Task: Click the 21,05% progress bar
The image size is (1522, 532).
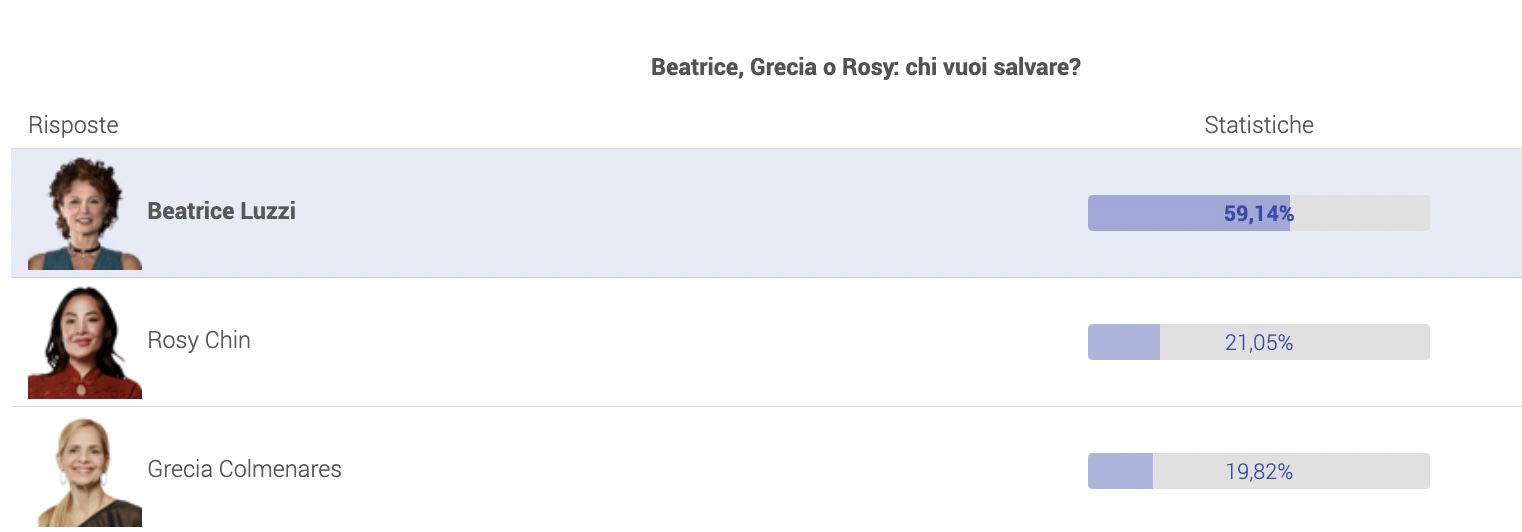Action: (1259, 342)
